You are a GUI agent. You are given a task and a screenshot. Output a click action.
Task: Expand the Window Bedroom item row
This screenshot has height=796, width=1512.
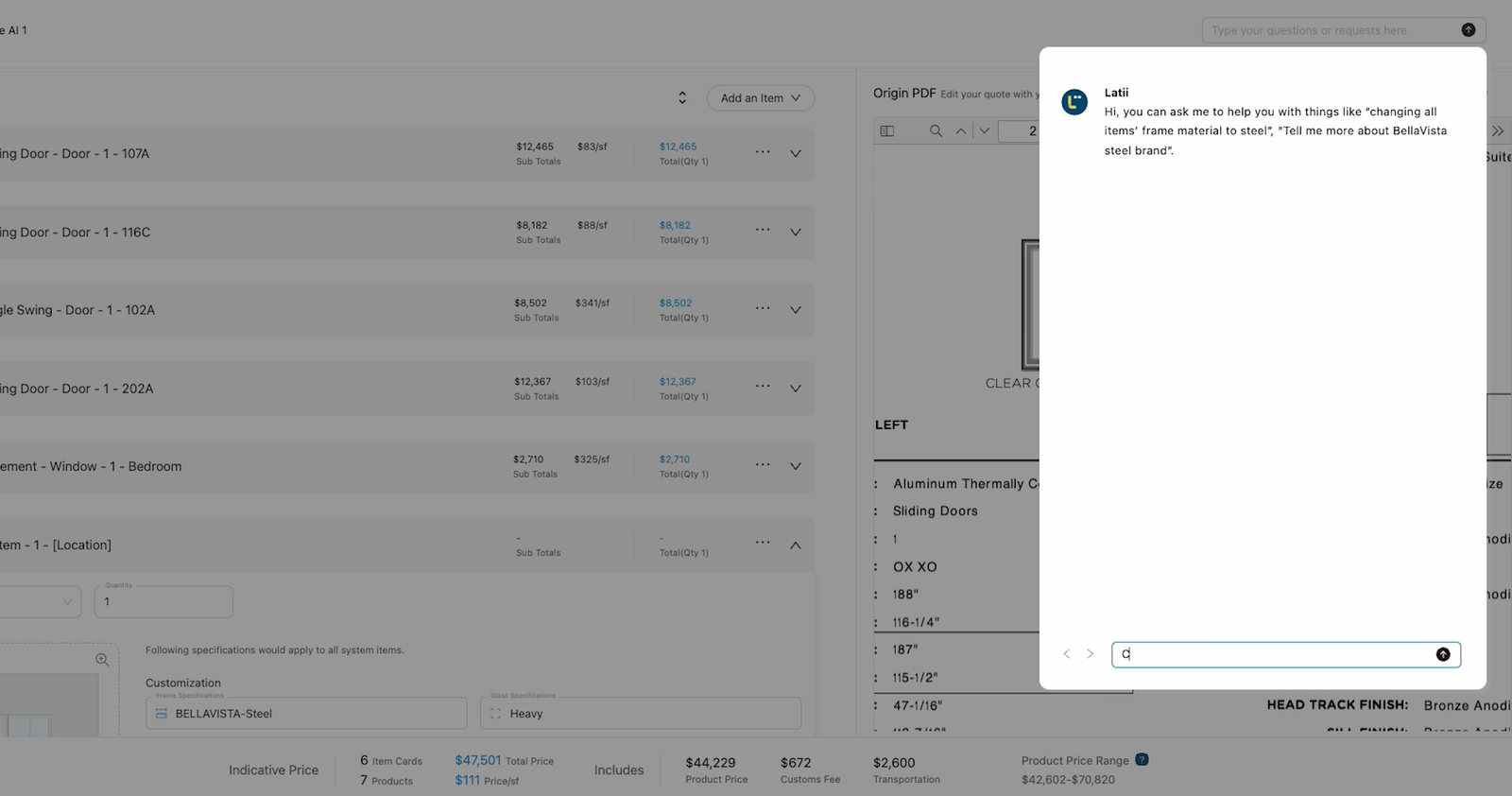click(796, 466)
